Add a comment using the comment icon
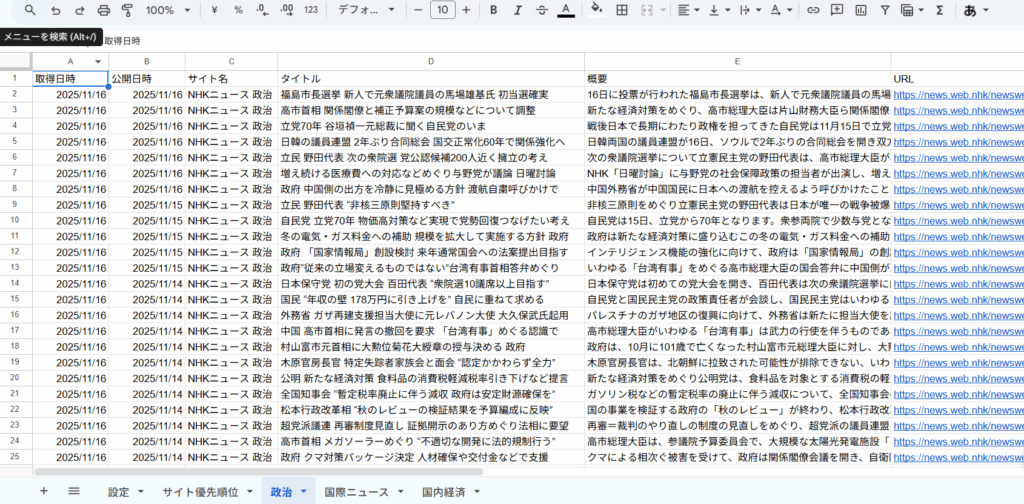The image size is (1024, 504). [x=836, y=10]
